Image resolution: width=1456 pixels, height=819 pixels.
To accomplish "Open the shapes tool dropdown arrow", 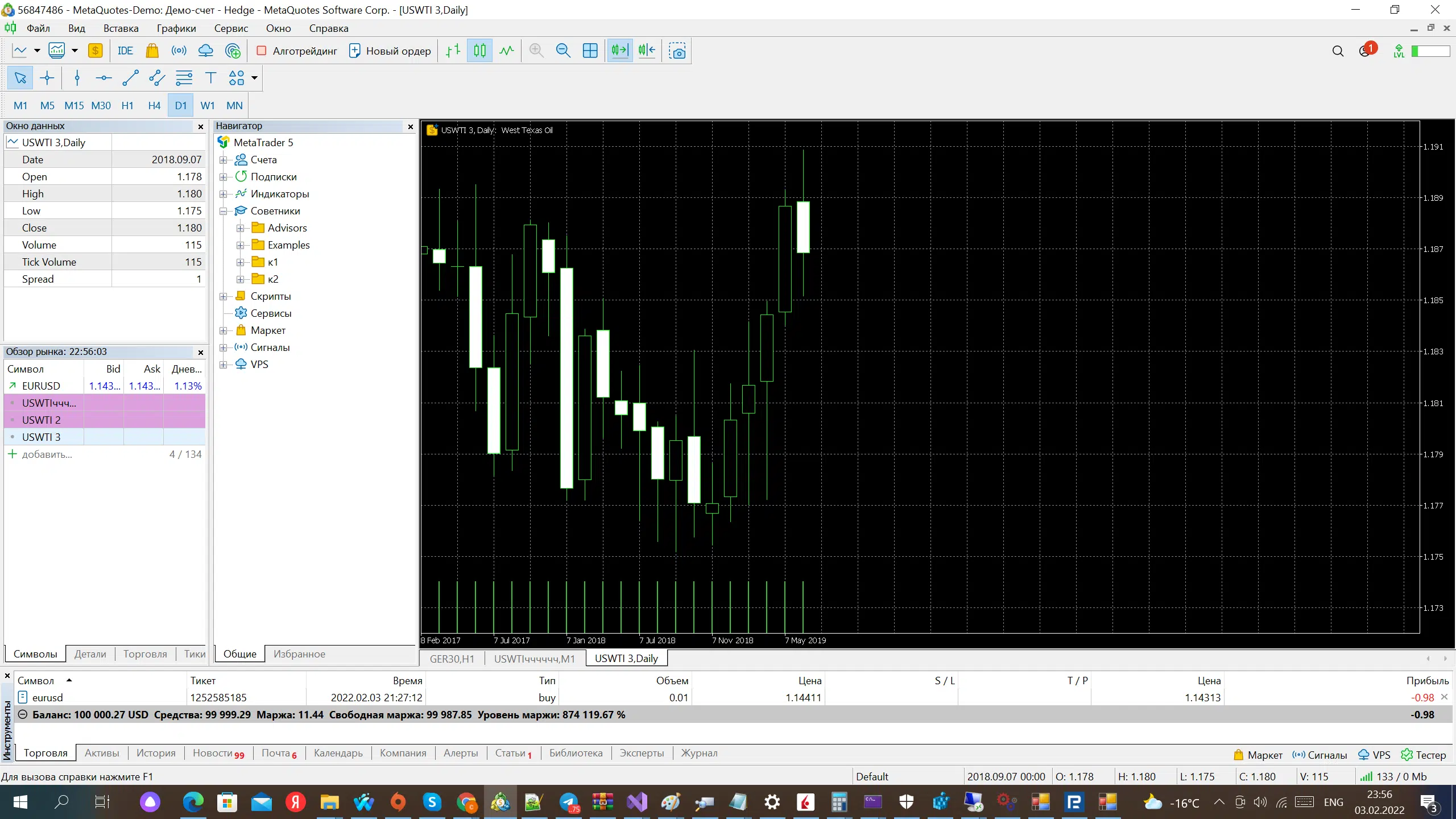I will coord(254,78).
